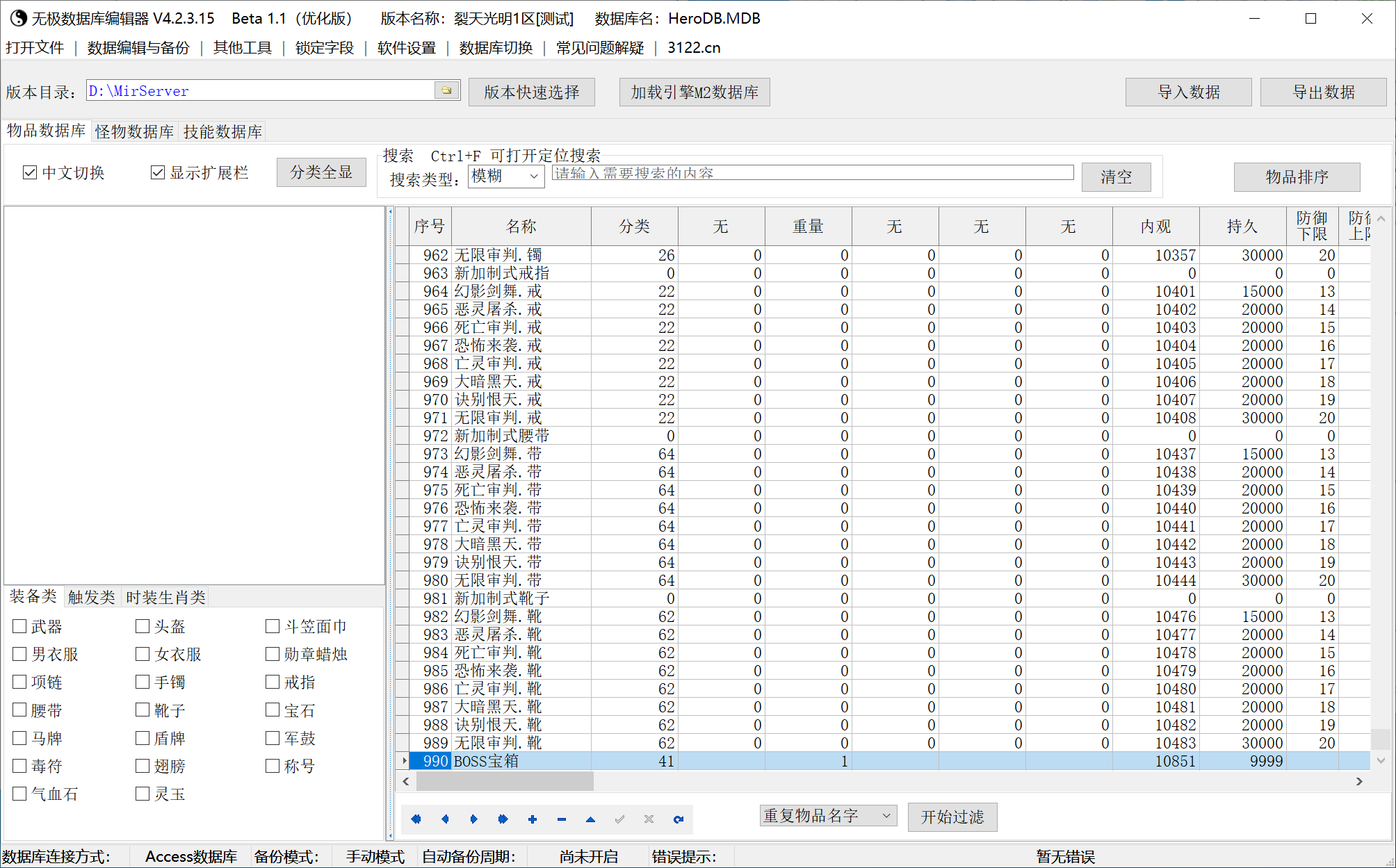Image resolution: width=1396 pixels, height=868 pixels.
Task: Open the 3122.cn menu link
Action: (694, 47)
